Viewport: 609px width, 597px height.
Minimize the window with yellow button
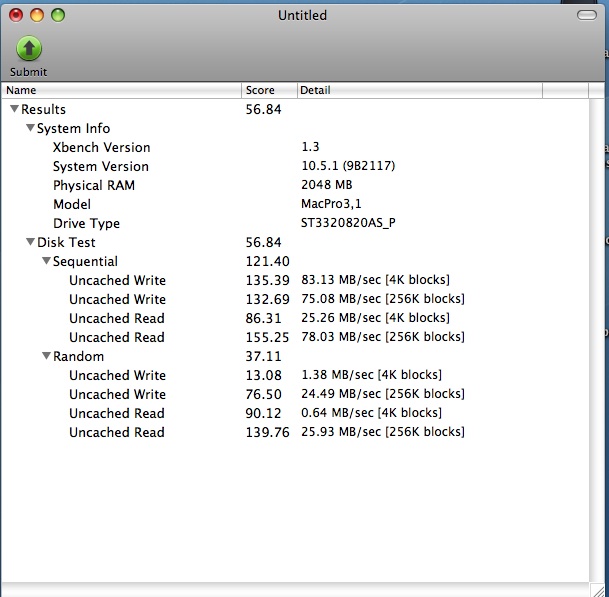pos(37,15)
